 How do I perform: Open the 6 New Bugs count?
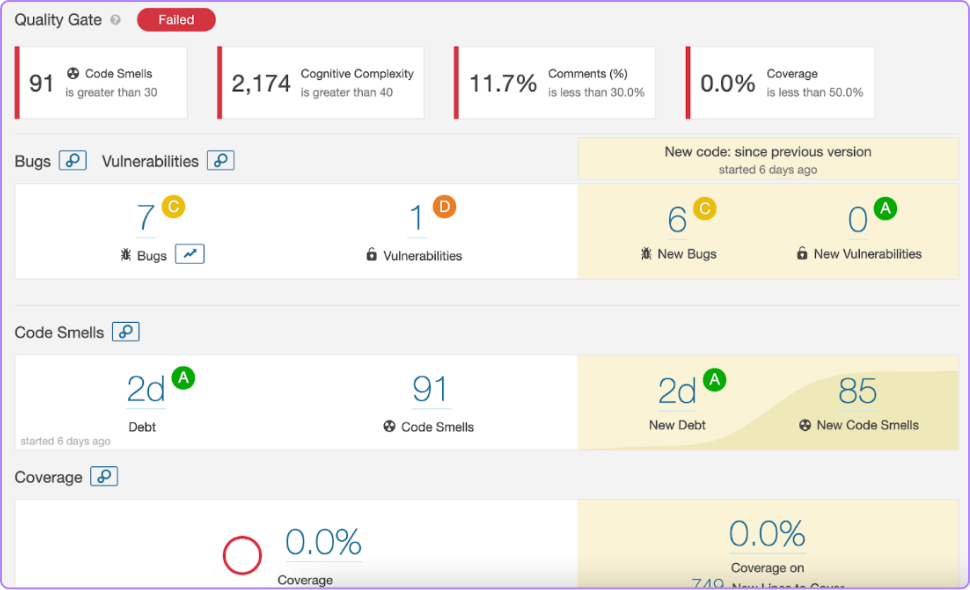tap(677, 220)
